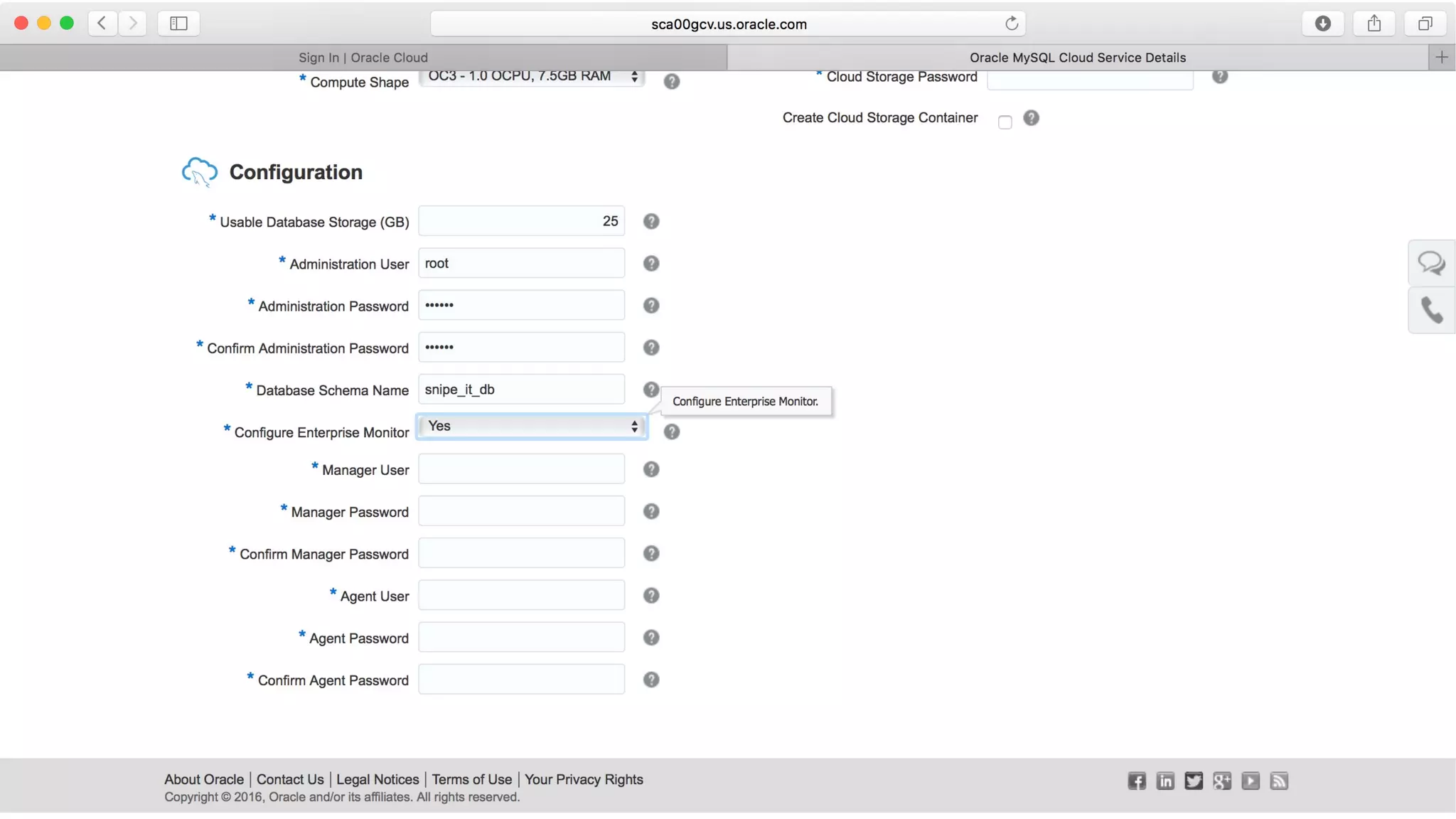This screenshot has height=819, width=1456.
Task: Open the YouTube icon in footer
Action: coord(1250,781)
